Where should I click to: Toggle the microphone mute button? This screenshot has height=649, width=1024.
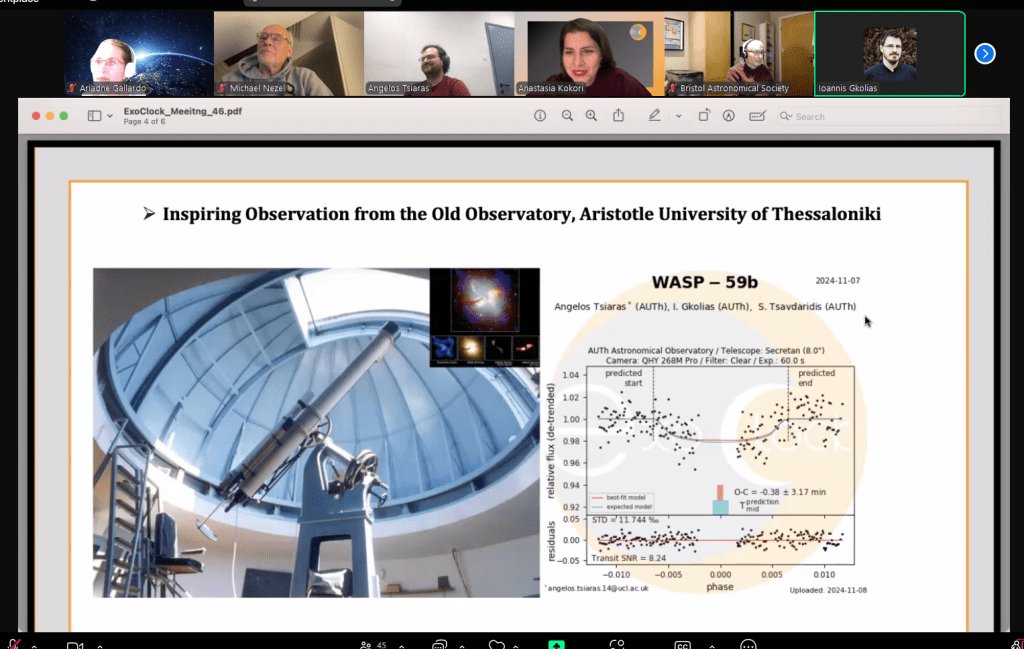[x=14, y=644]
